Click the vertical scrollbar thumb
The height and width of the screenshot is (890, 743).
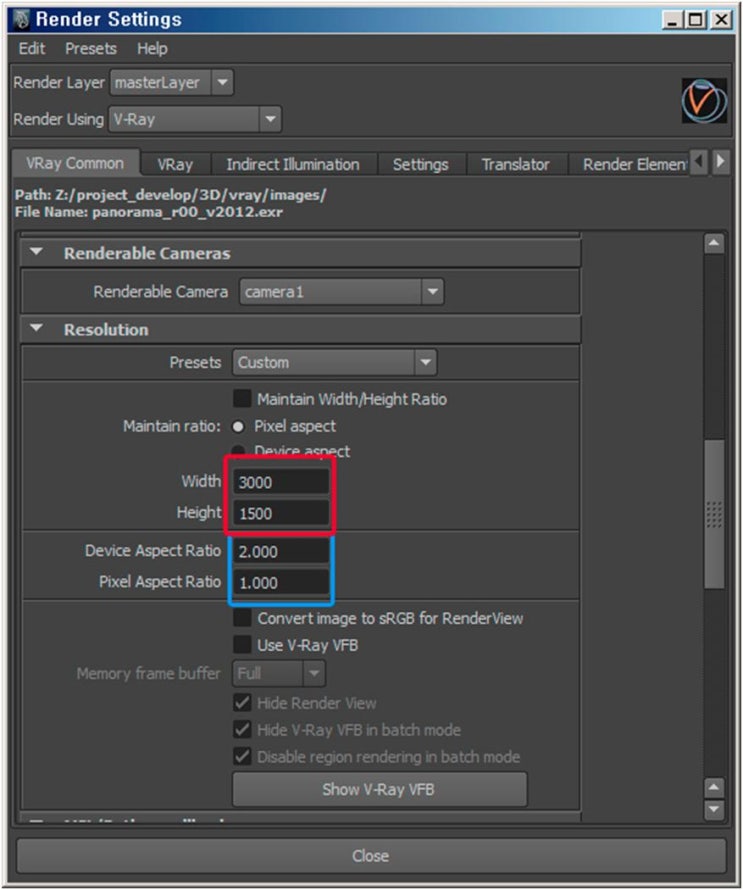(713, 514)
